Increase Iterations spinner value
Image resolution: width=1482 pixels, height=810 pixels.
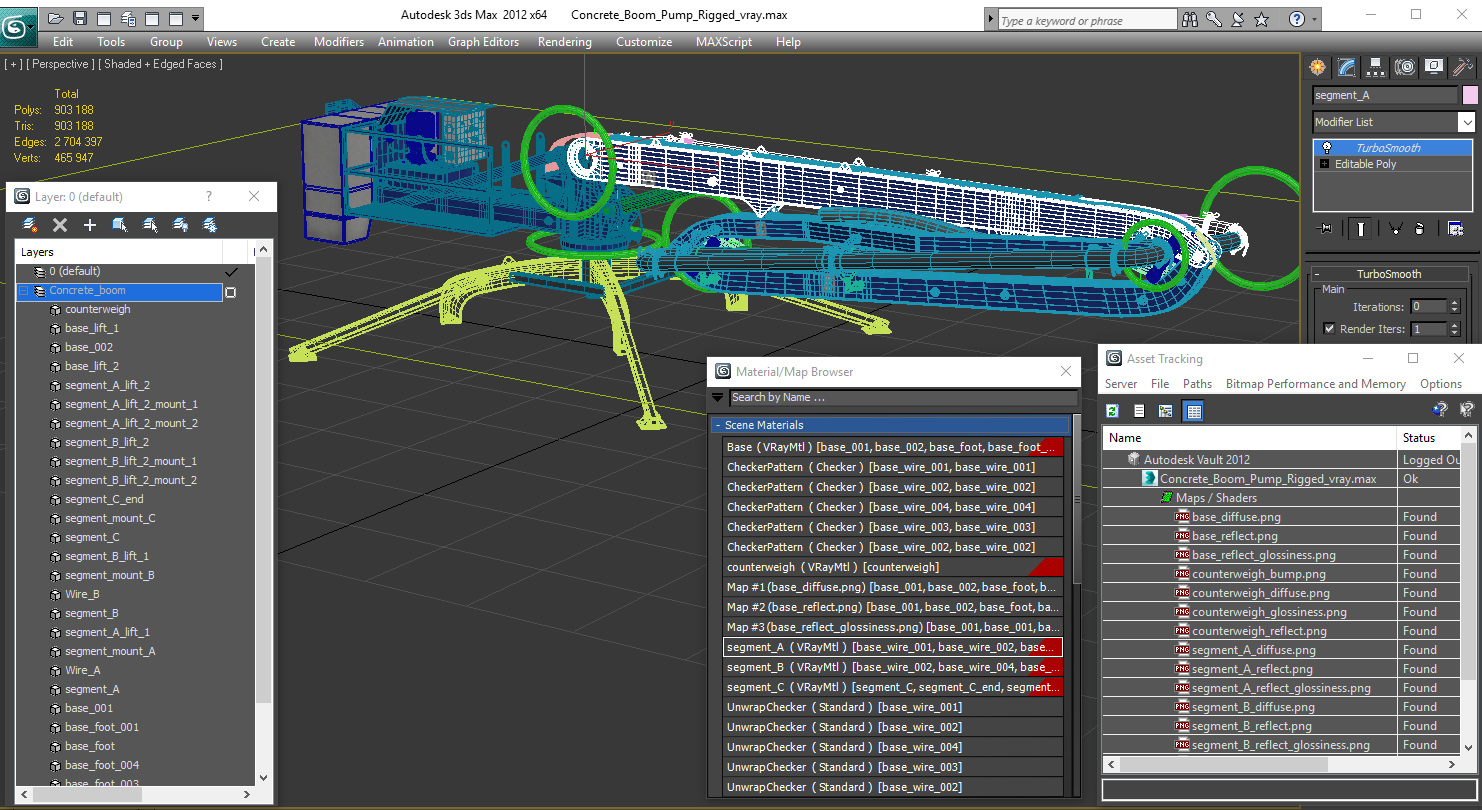pyautogui.click(x=1454, y=303)
